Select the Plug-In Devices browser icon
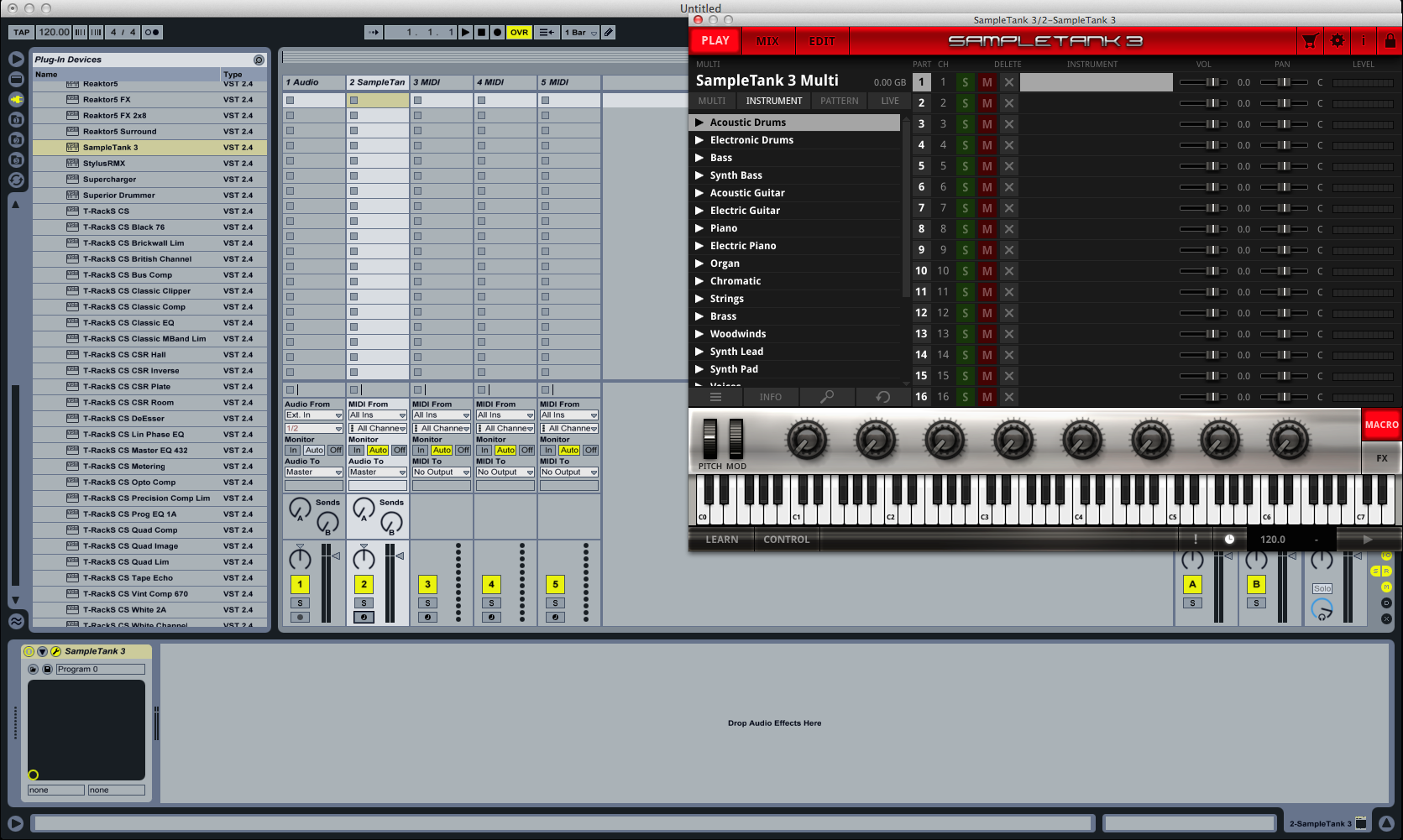 click(x=16, y=99)
